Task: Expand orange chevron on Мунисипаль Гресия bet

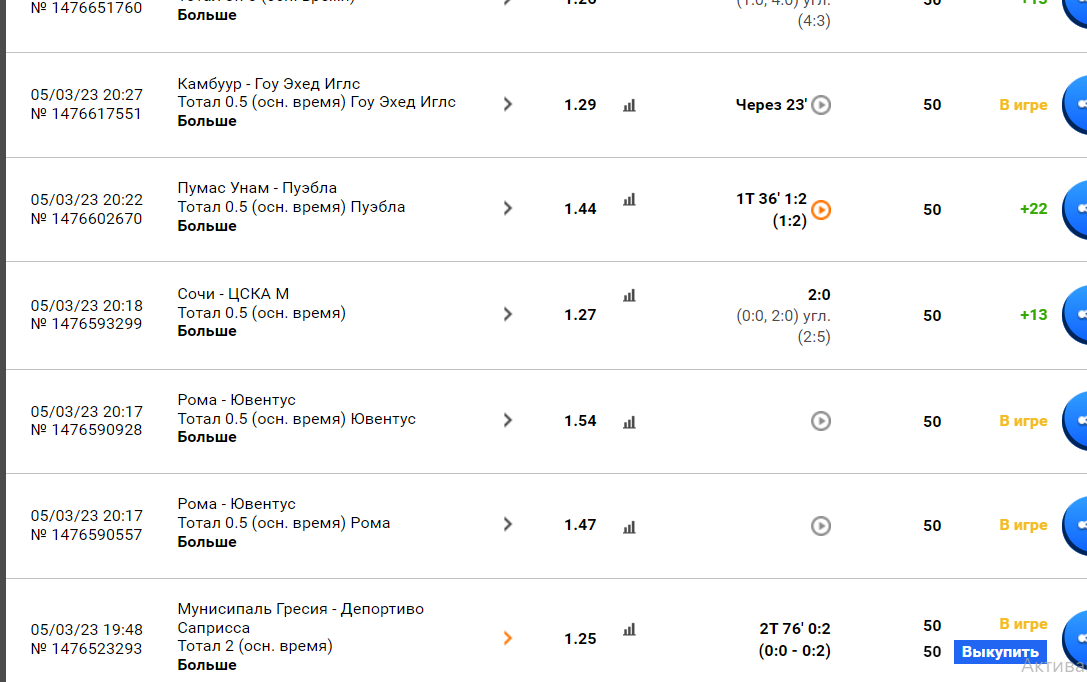Action: 508,638
